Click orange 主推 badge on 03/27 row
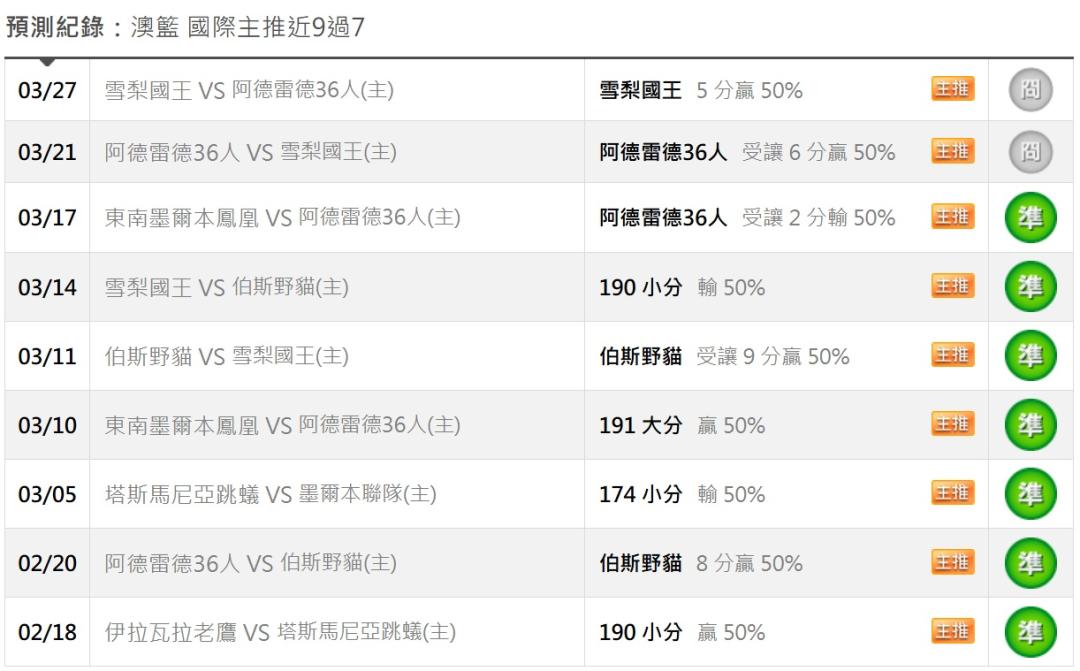 click(953, 91)
